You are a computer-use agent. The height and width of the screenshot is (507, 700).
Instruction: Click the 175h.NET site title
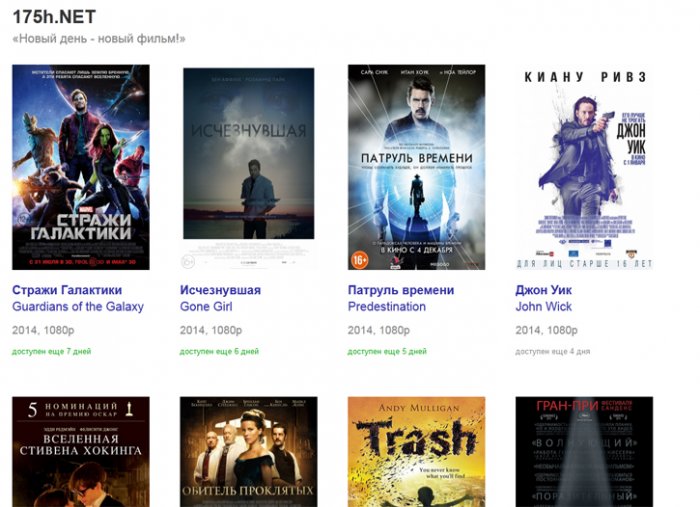53,16
